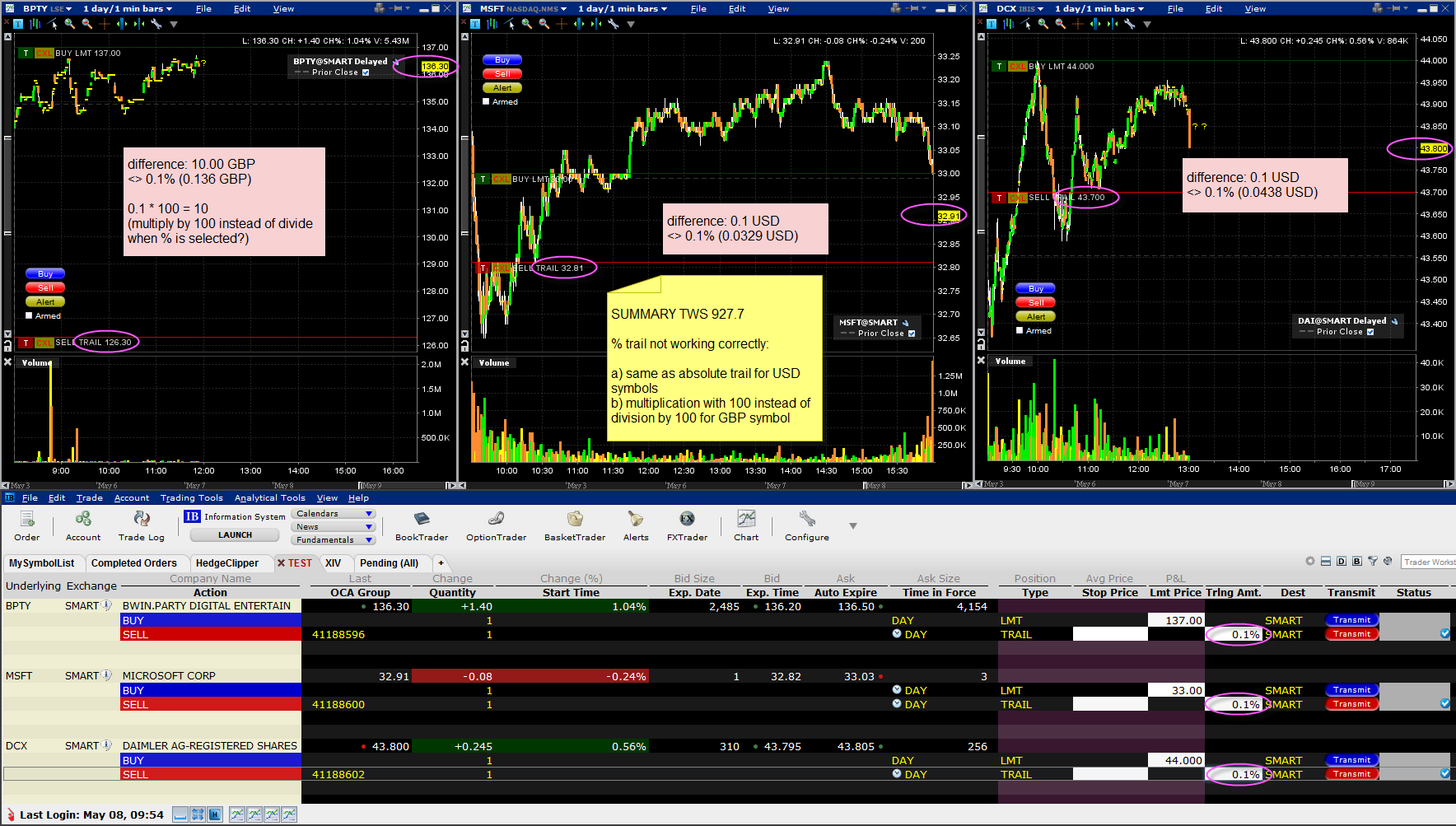
Task: Click Sell button in MSFT chart
Action: tap(502, 74)
